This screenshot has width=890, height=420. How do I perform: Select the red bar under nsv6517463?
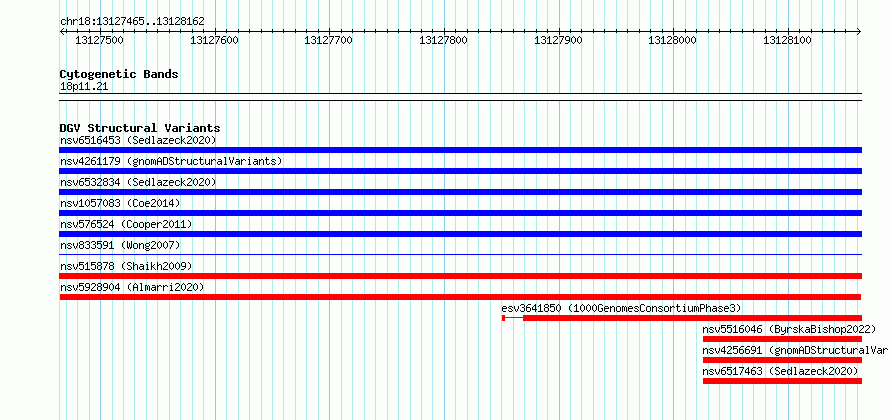tap(782, 381)
